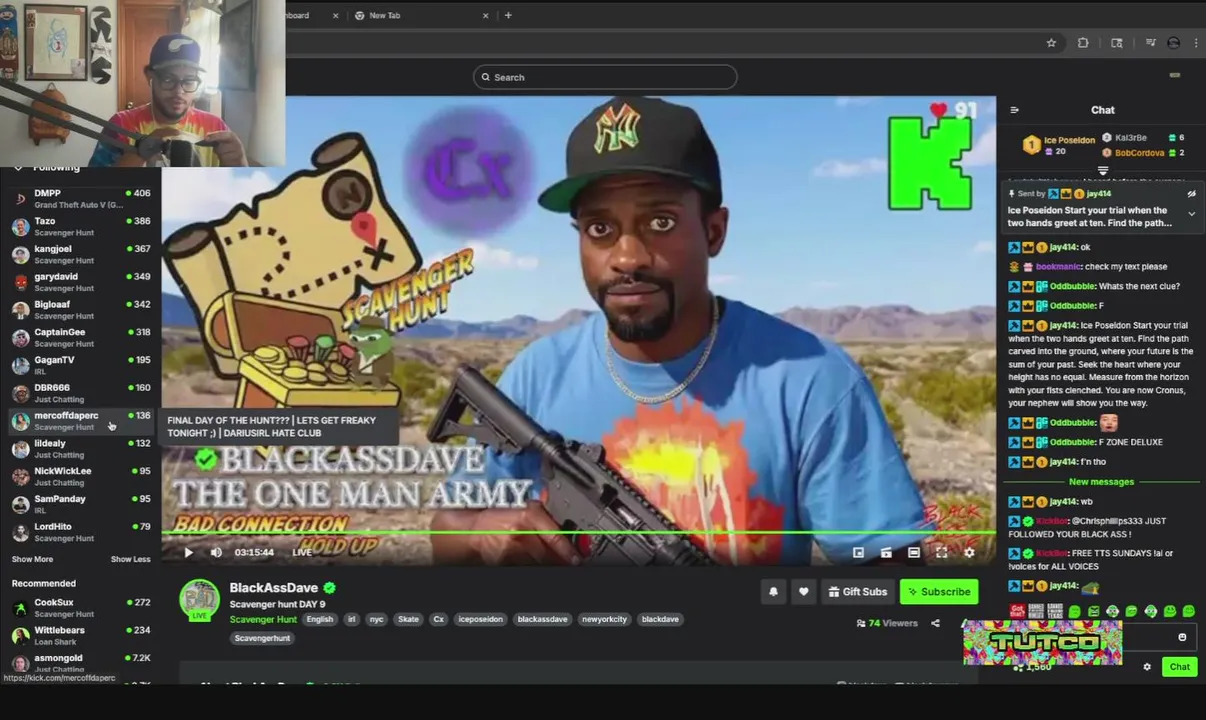Toggle theater mode in the player
This screenshot has height=720, width=1206.
point(913,552)
